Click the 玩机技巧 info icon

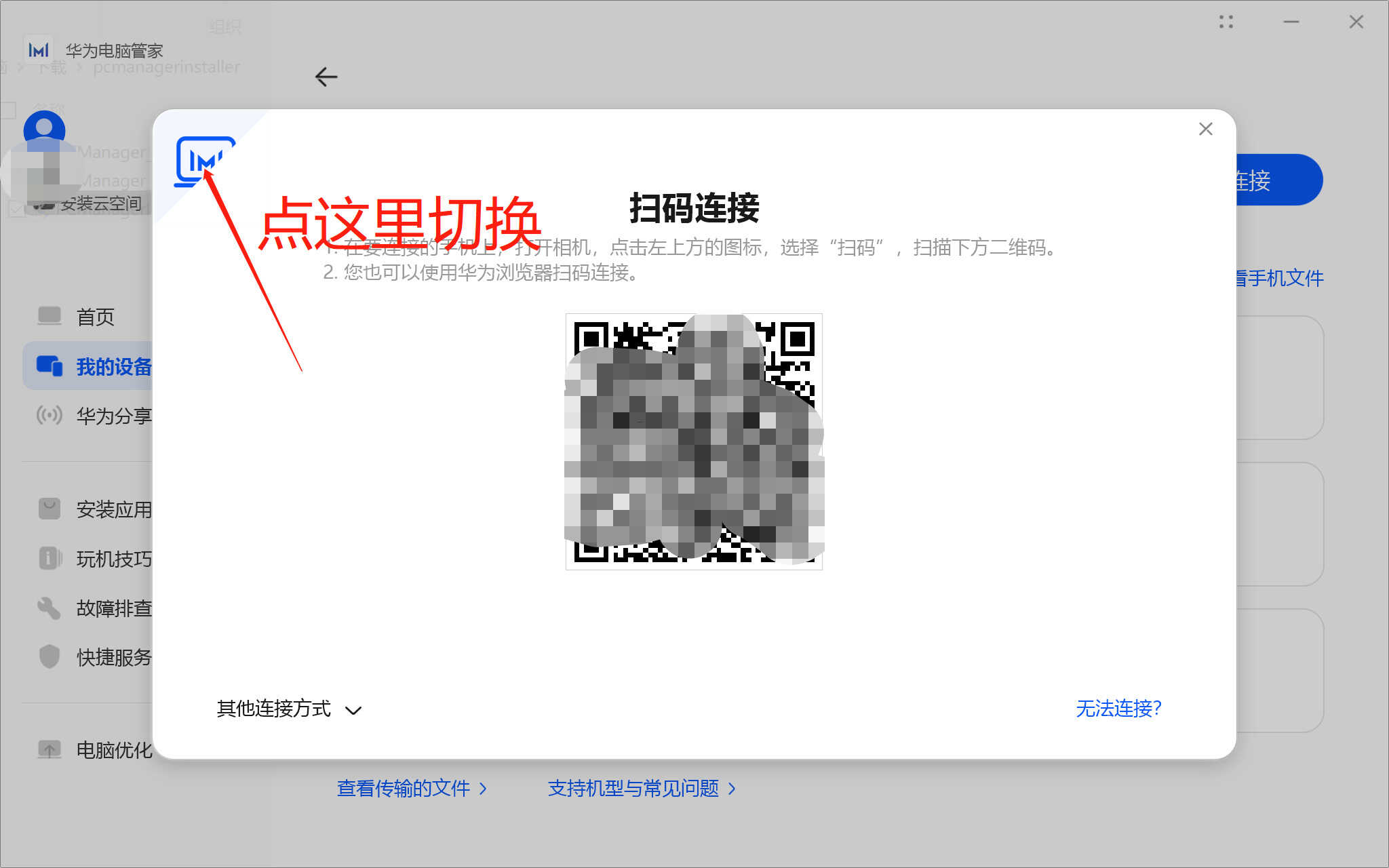[x=50, y=558]
